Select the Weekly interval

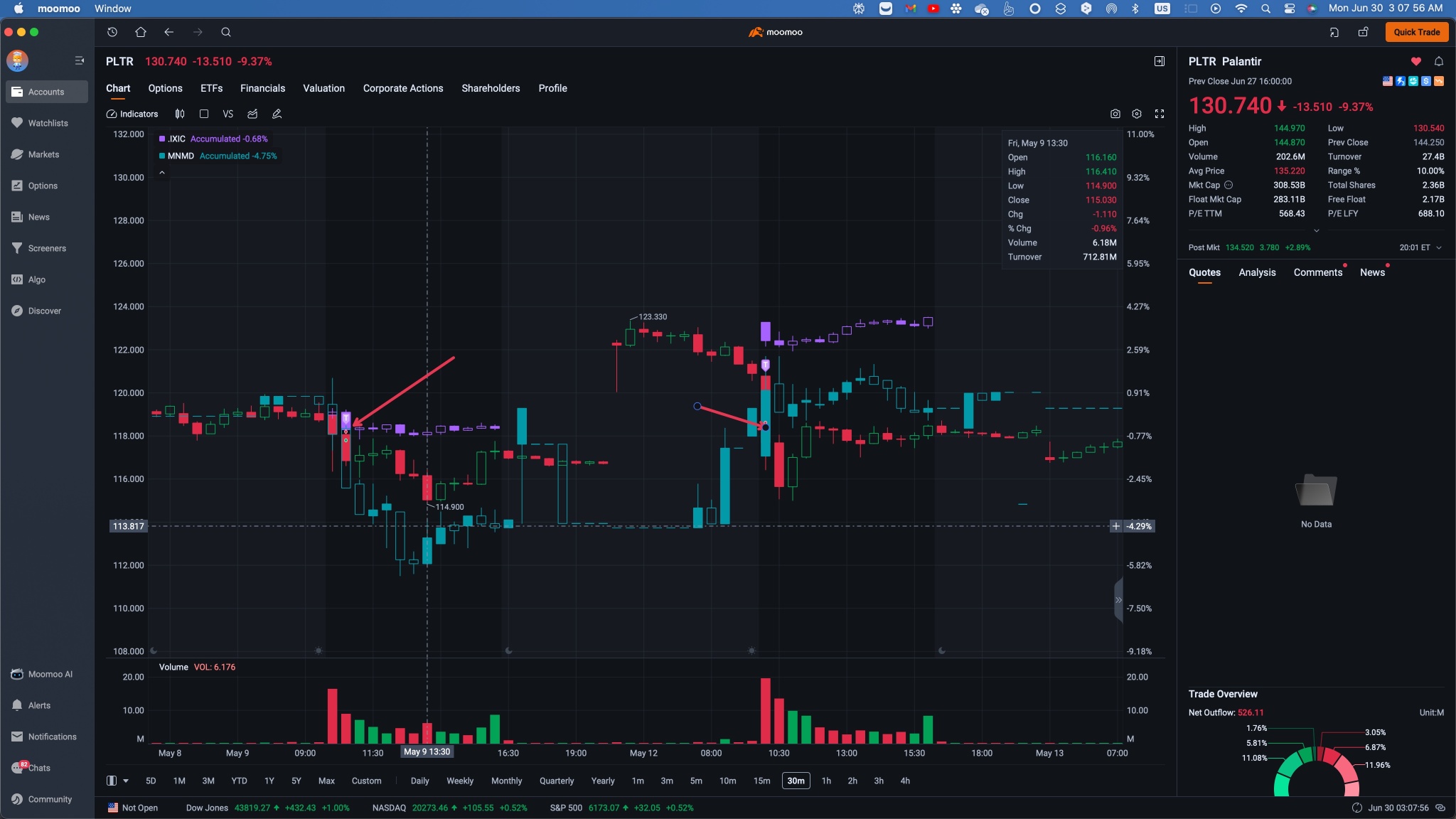click(x=460, y=781)
